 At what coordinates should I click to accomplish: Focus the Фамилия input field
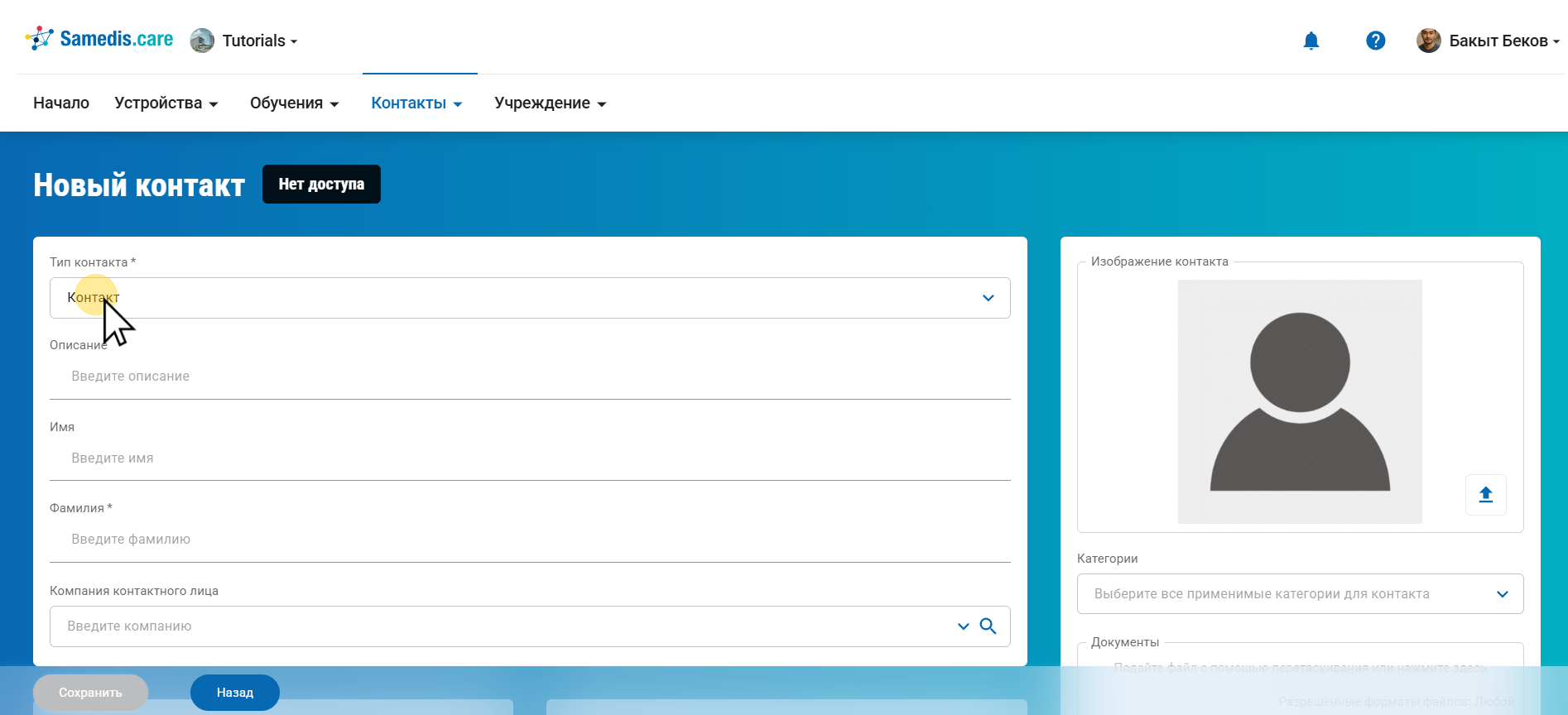(x=530, y=540)
